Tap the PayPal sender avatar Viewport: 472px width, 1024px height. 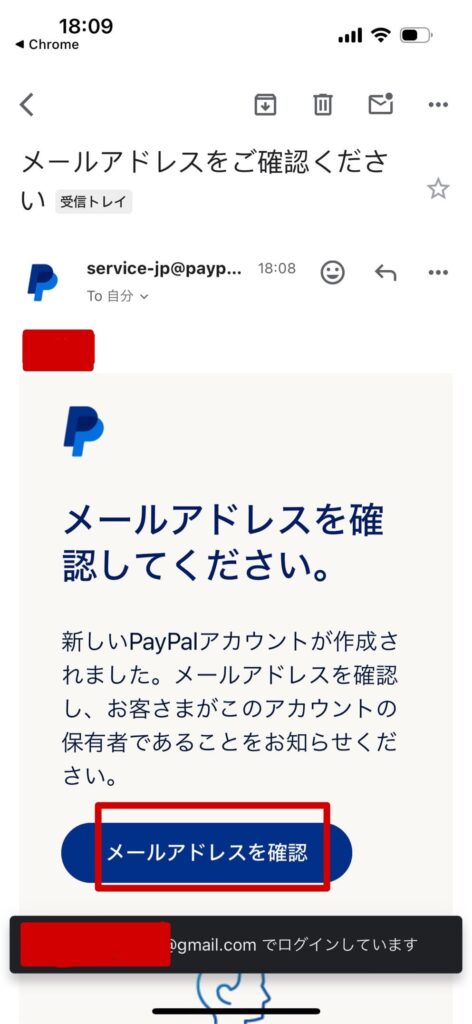[x=42, y=282]
